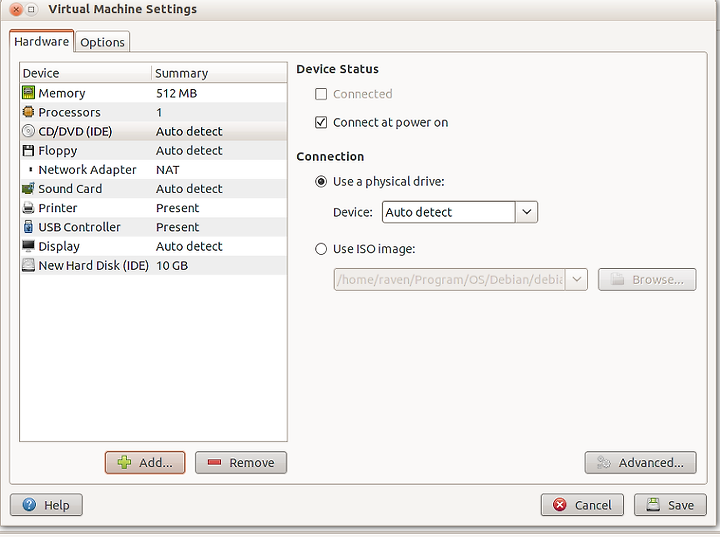Close the Virtual Machine Settings window
The image size is (720, 537).
16,9
